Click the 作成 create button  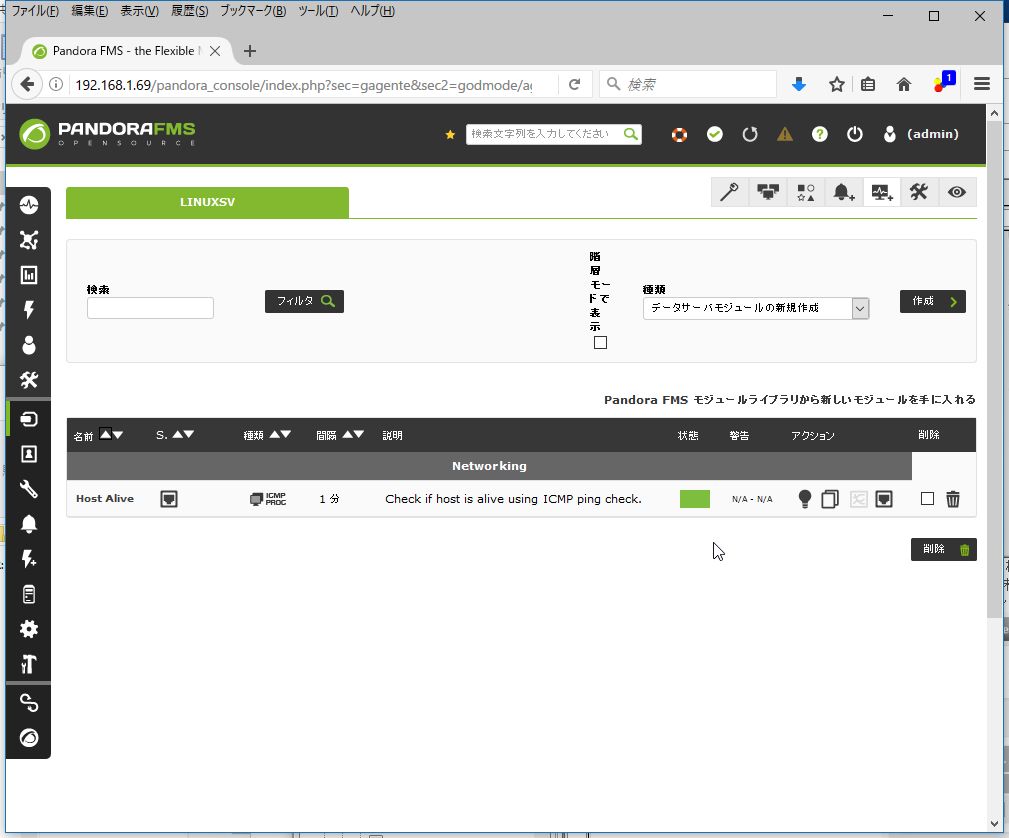(932, 301)
